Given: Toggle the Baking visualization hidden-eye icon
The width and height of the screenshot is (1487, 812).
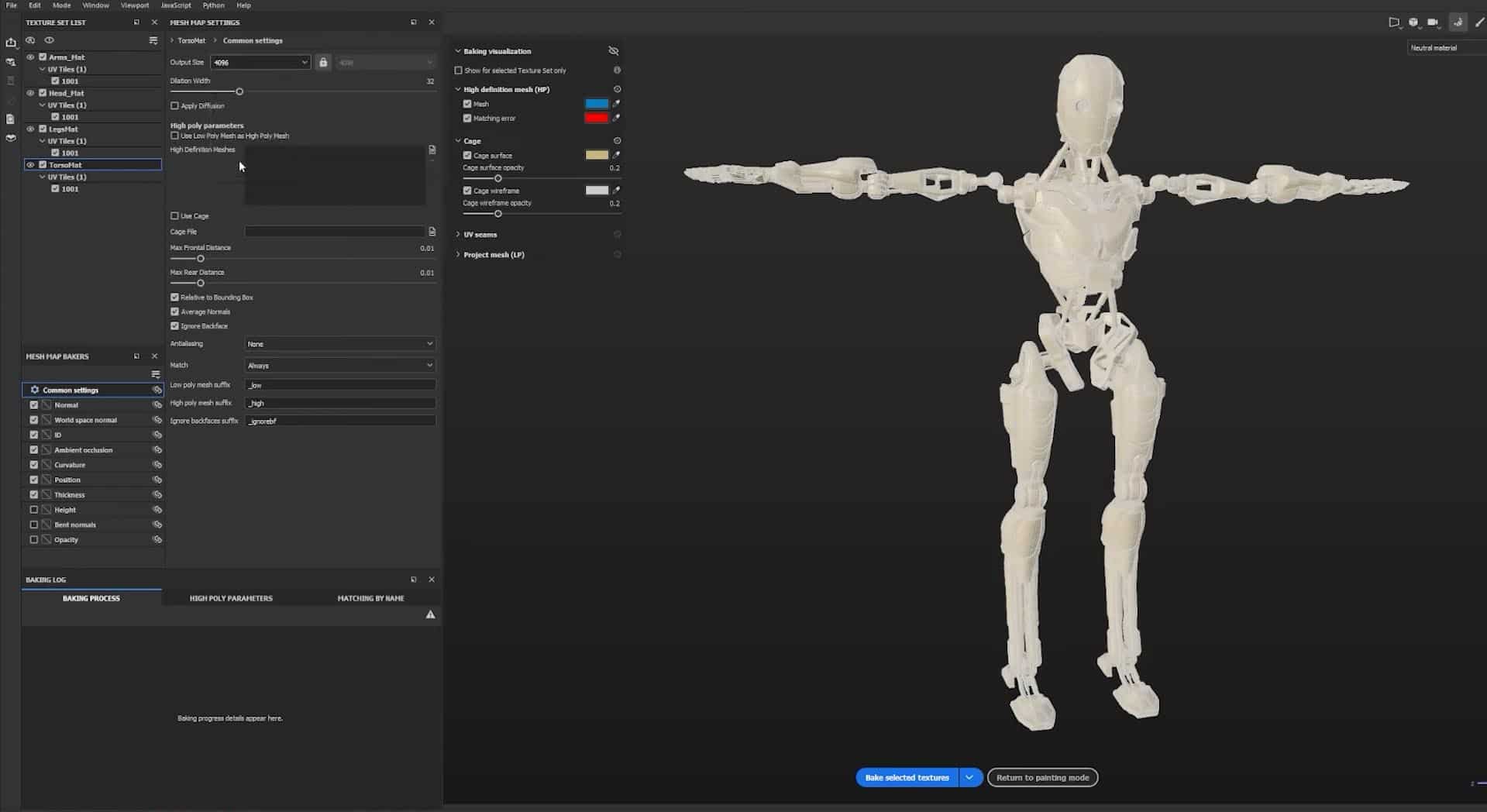Looking at the screenshot, I should pyautogui.click(x=613, y=51).
